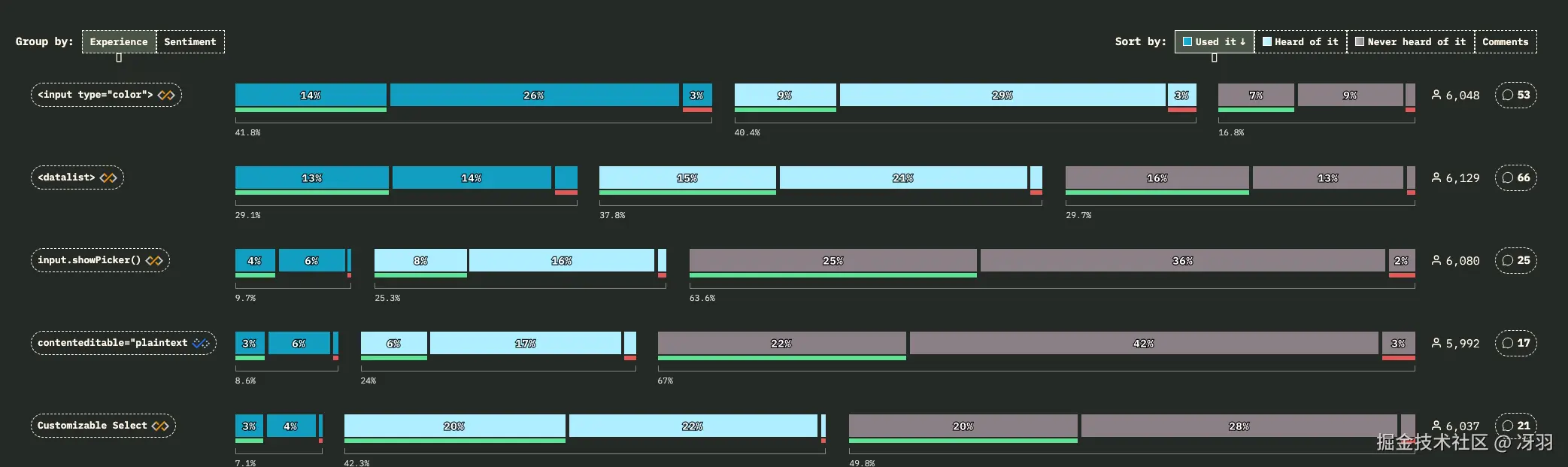Click diamond icon beside <input type="color">
Viewport: 1568px width, 467px height.
point(166,95)
